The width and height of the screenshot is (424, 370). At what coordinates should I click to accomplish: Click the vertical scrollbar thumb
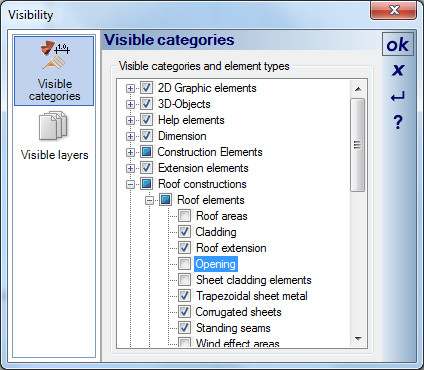tap(358, 145)
